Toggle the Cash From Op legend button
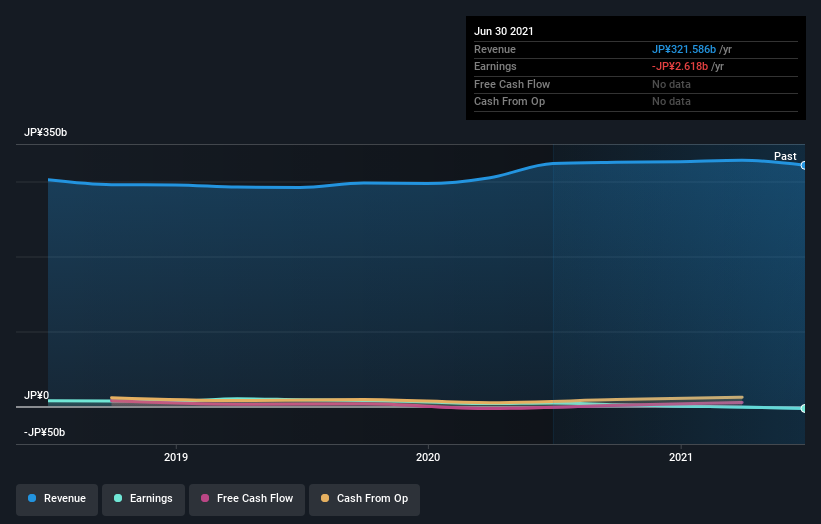The height and width of the screenshot is (524, 821). (364, 499)
